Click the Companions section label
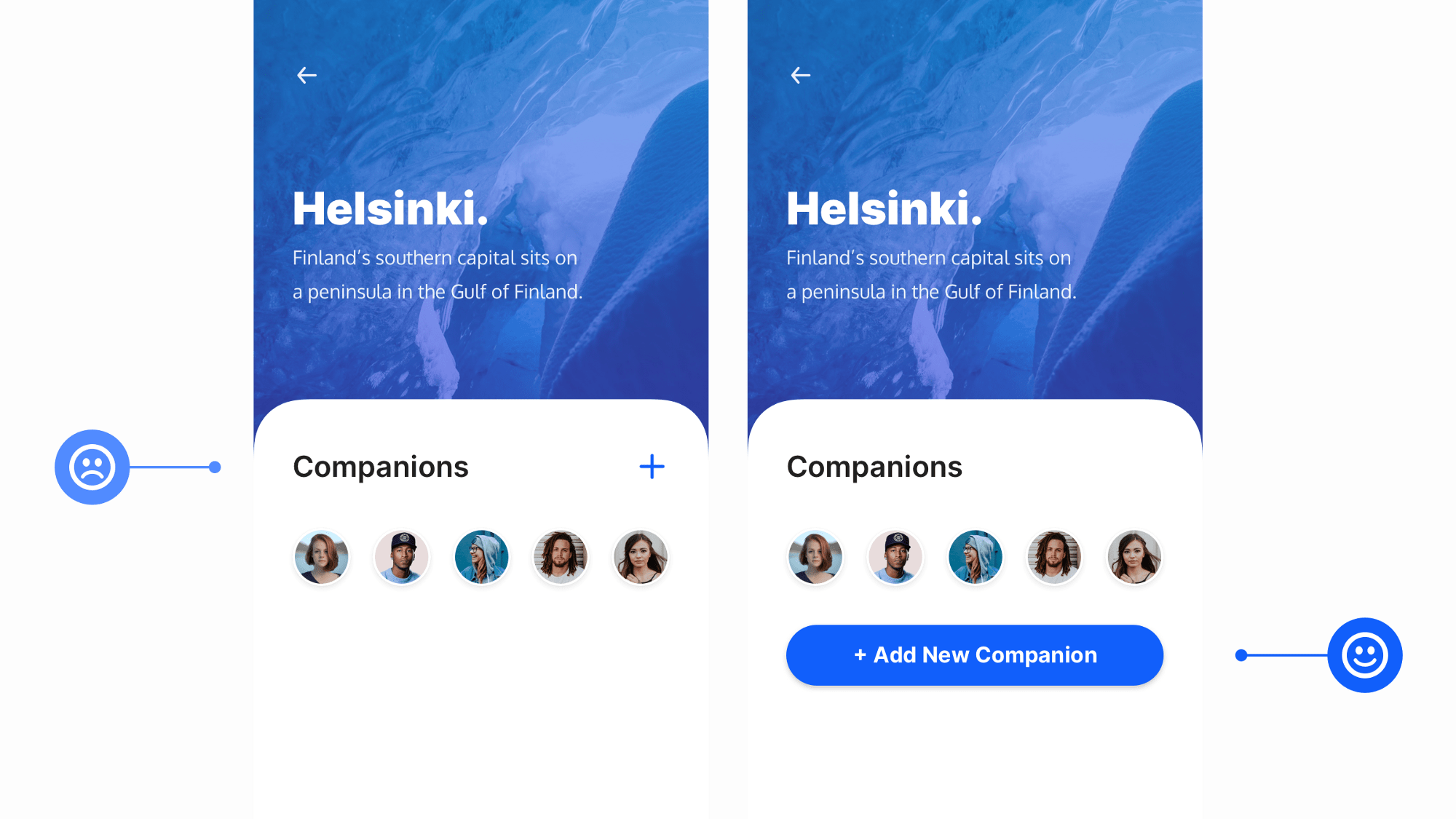The width and height of the screenshot is (1456, 819). tap(380, 465)
